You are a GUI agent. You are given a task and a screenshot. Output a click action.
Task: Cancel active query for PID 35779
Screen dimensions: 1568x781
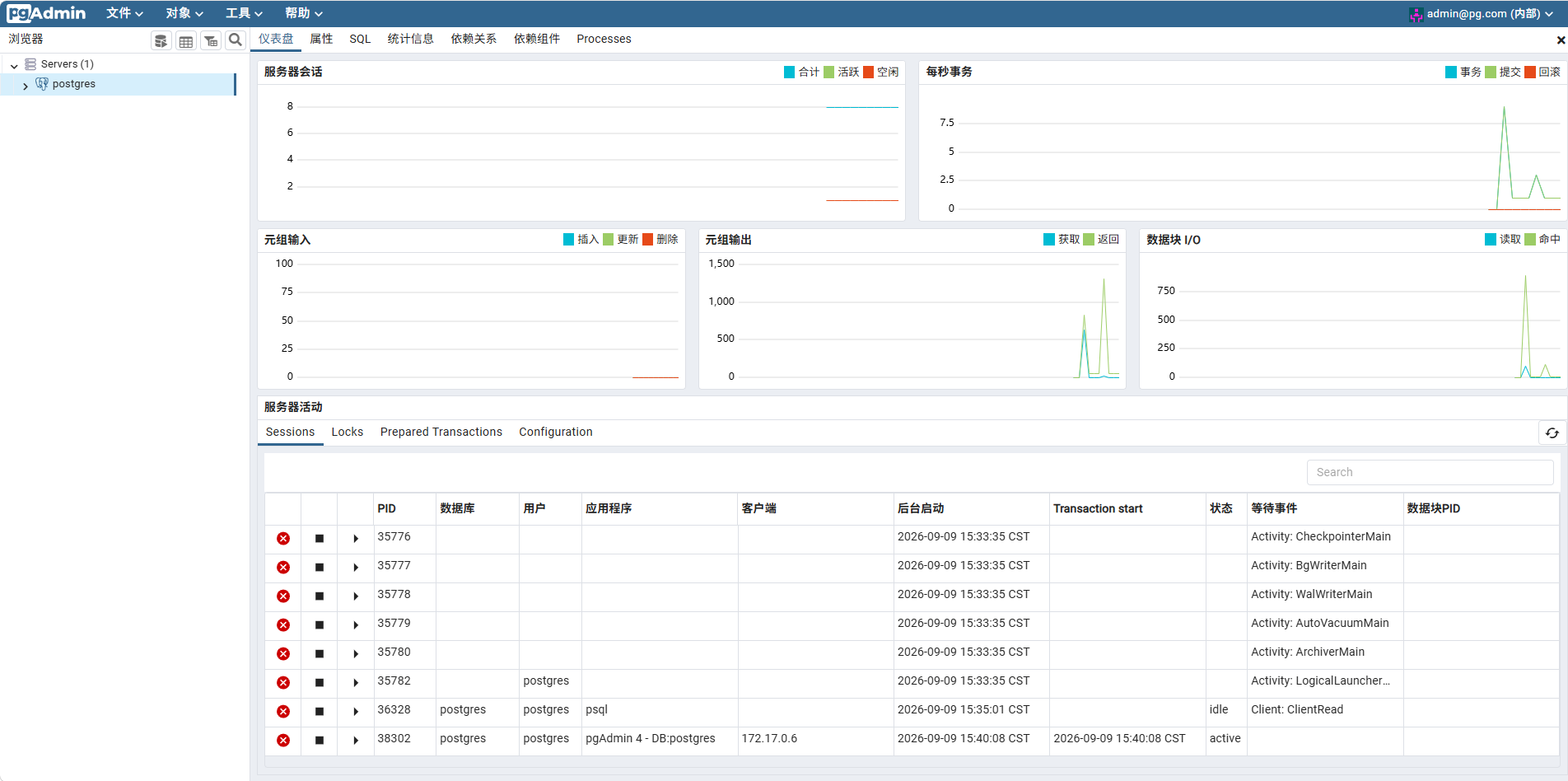[x=320, y=625]
